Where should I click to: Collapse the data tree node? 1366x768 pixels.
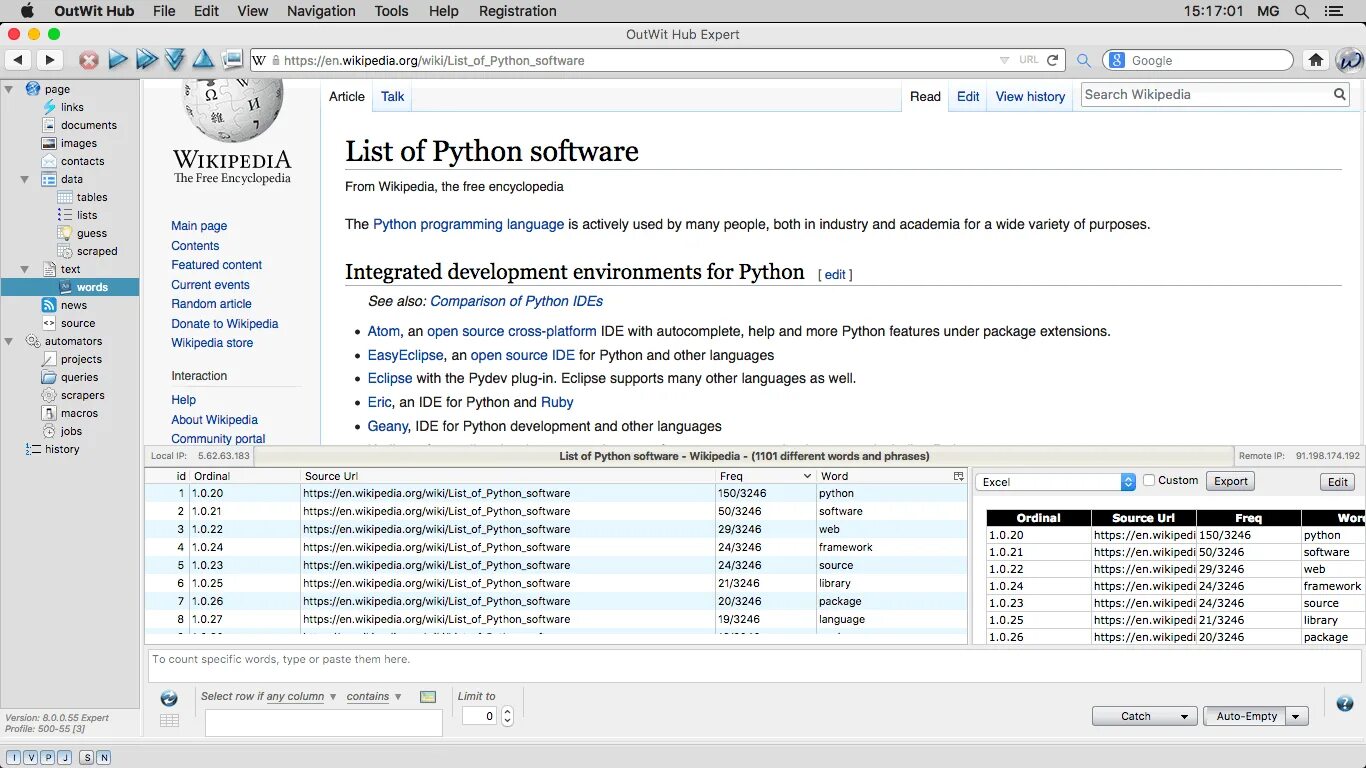[25, 179]
